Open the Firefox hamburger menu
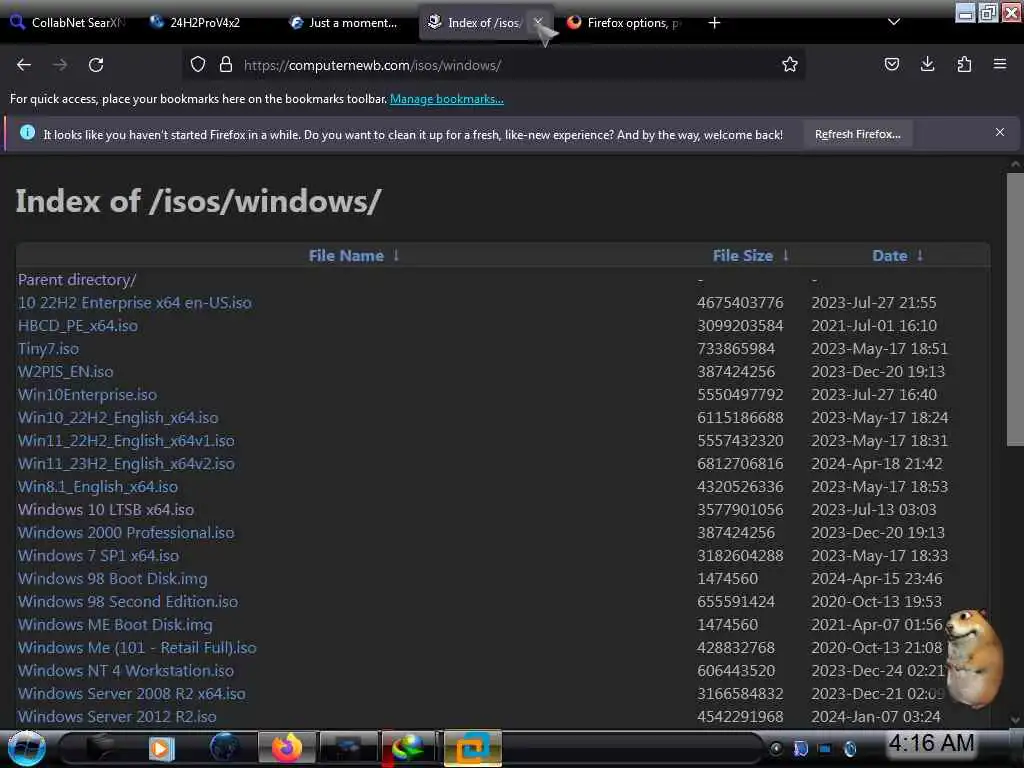The width and height of the screenshot is (1024, 768). [x=999, y=64]
